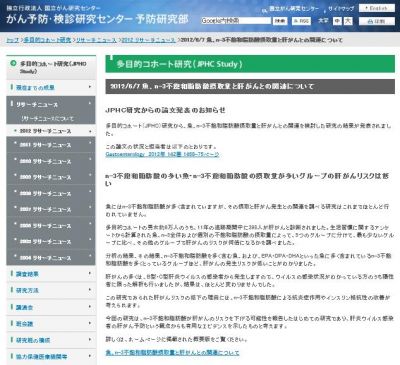This screenshot has width=400, height=365.
Task: Click the green circle icon beside 多目的コホート研究
Action: pyautogui.click(x=13, y=63)
